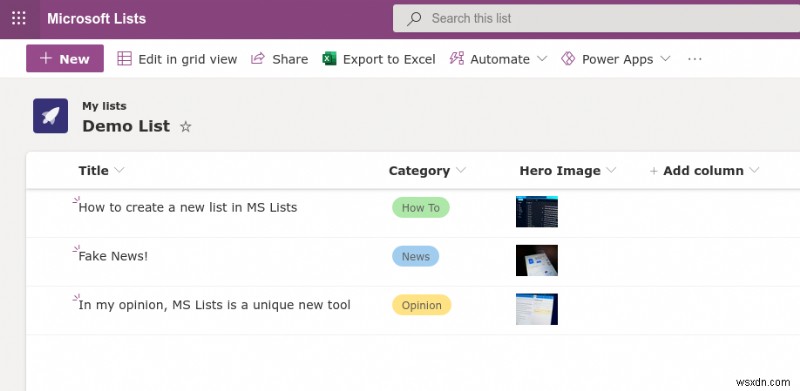Click the search magnifier icon
The image size is (800, 391).
(x=414, y=19)
